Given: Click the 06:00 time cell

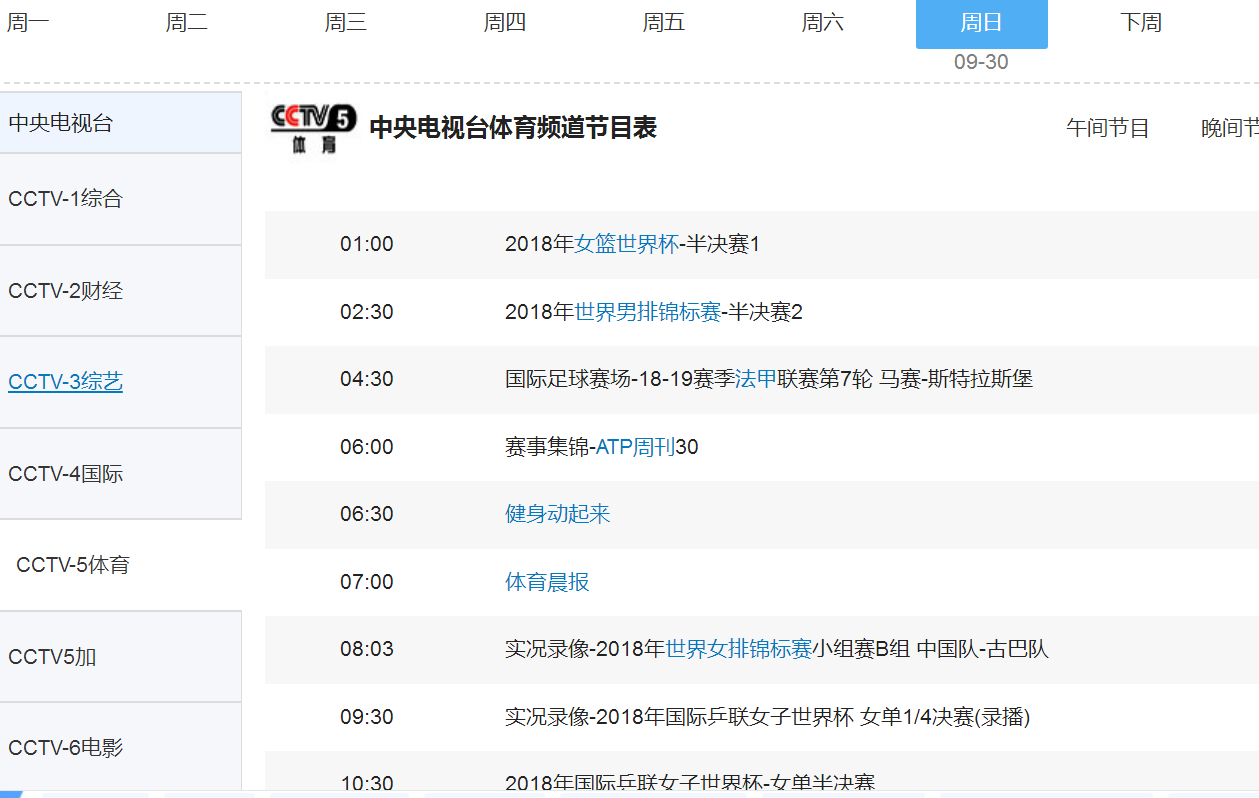Looking at the screenshot, I should tap(367, 447).
